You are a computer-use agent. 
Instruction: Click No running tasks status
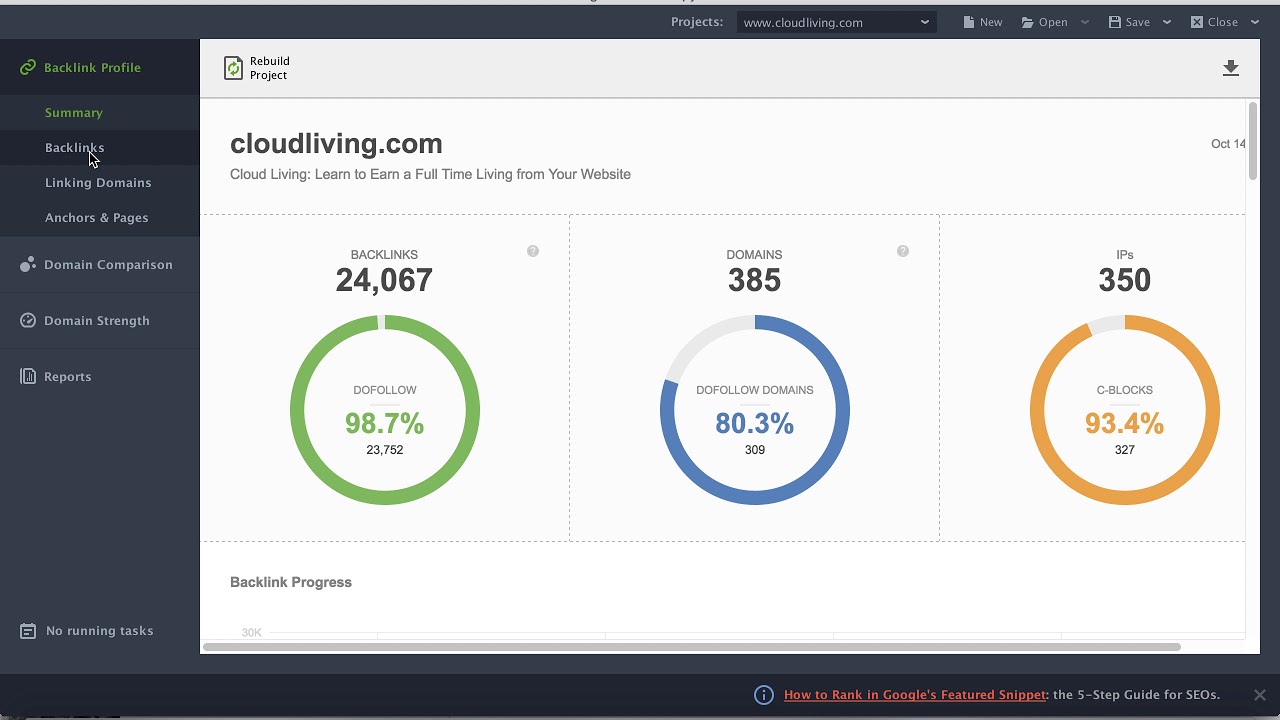pyautogui.click(x=99, y=631)
